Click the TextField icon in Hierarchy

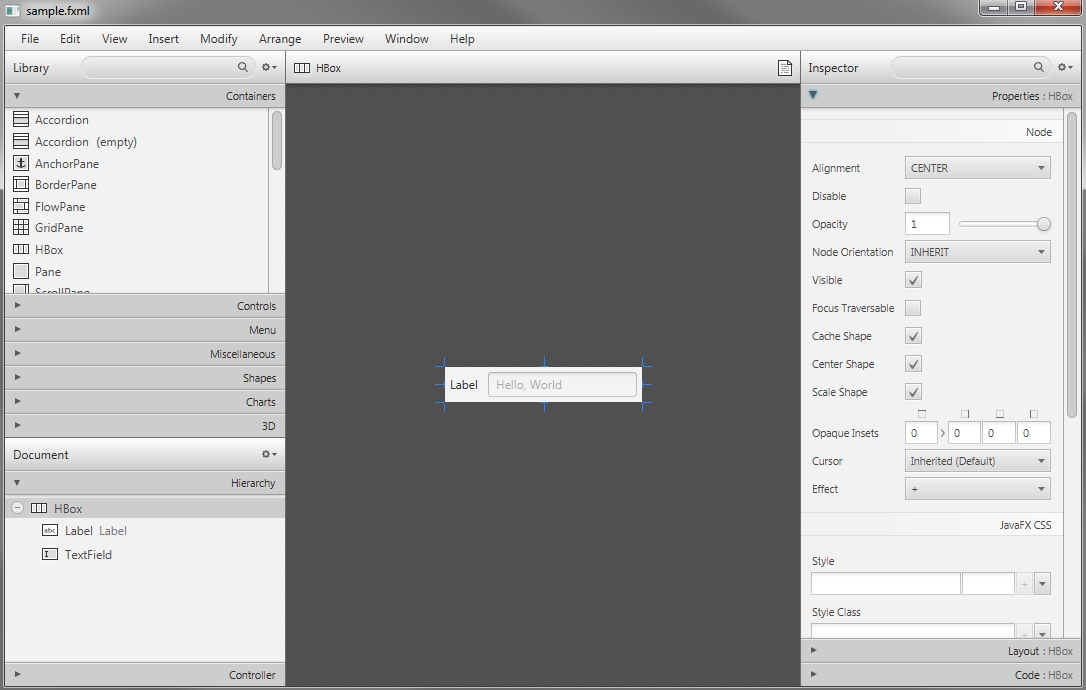50,554
